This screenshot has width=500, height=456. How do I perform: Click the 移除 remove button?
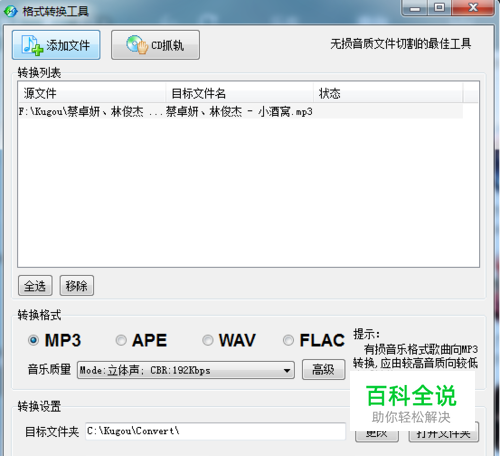pos(77,286)
